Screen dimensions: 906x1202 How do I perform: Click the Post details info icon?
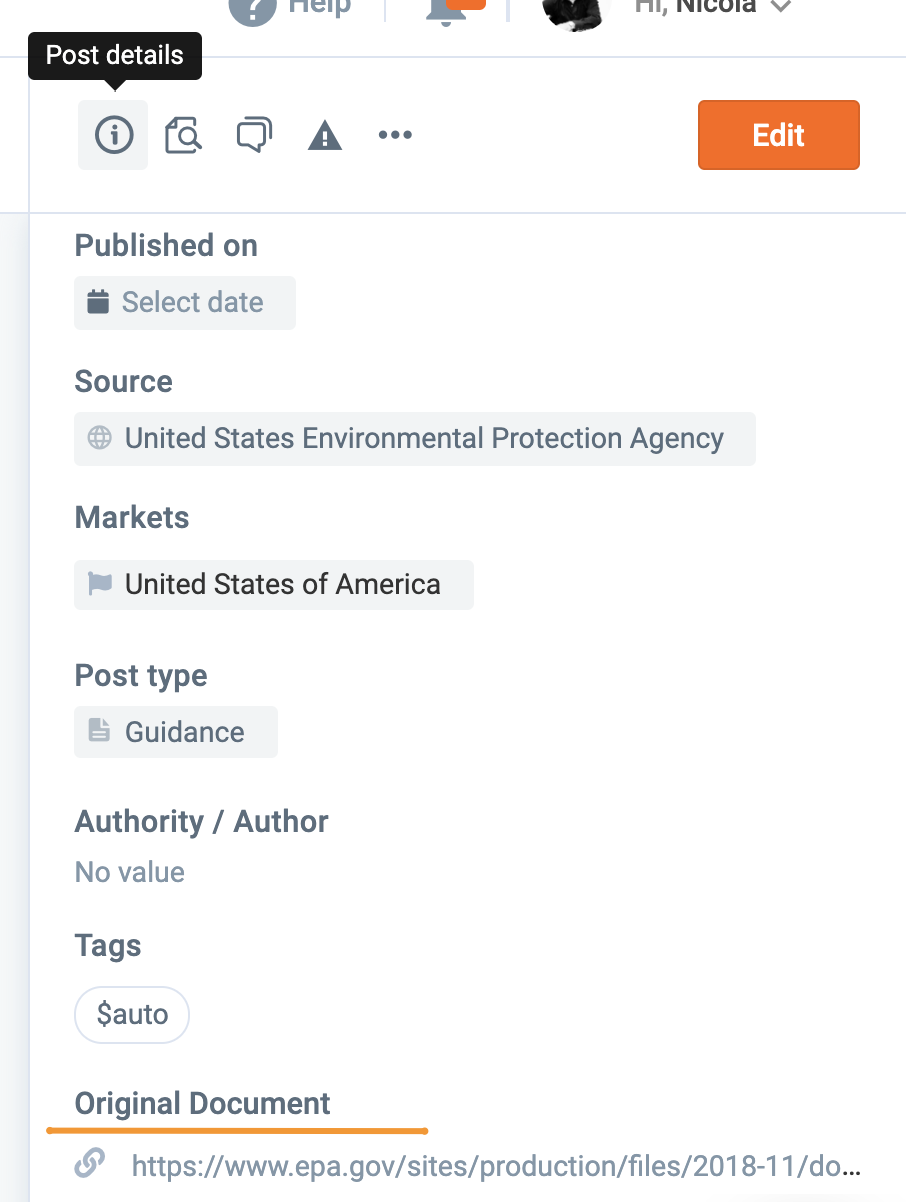pos(113,135)
